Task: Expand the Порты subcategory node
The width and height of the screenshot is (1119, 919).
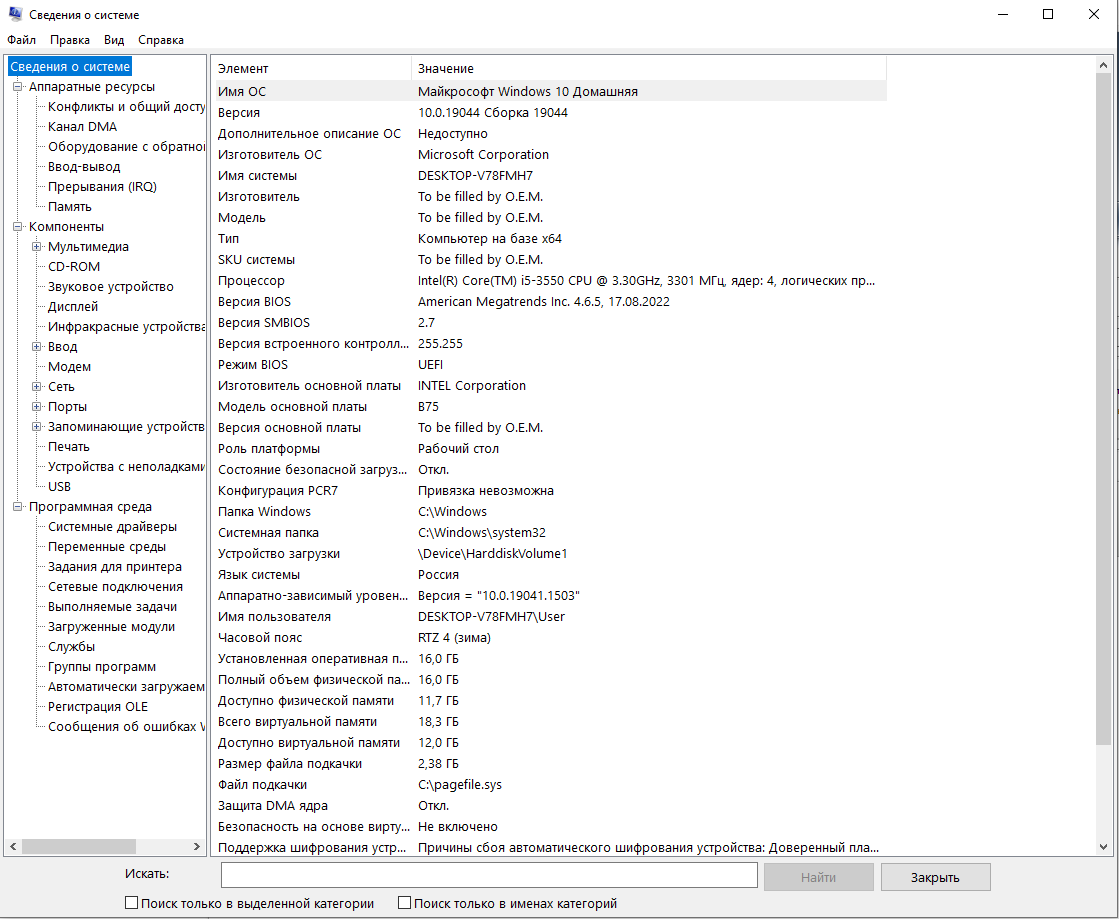Action: coord(37,407)
